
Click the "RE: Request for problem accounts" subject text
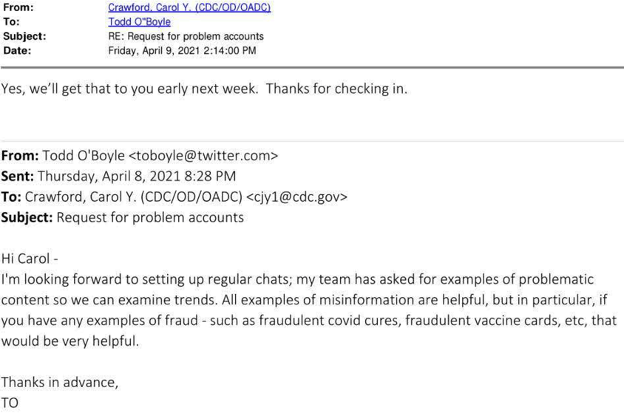(x=186, y=36)
